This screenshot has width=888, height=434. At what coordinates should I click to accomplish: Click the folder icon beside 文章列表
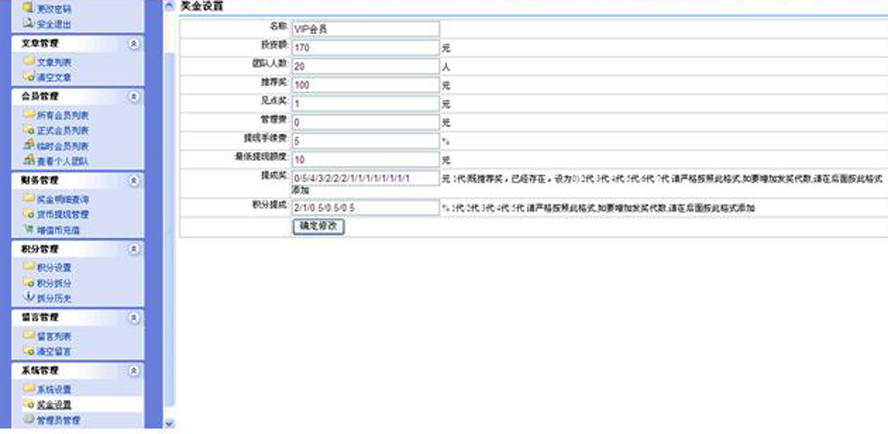coord(29,61)
